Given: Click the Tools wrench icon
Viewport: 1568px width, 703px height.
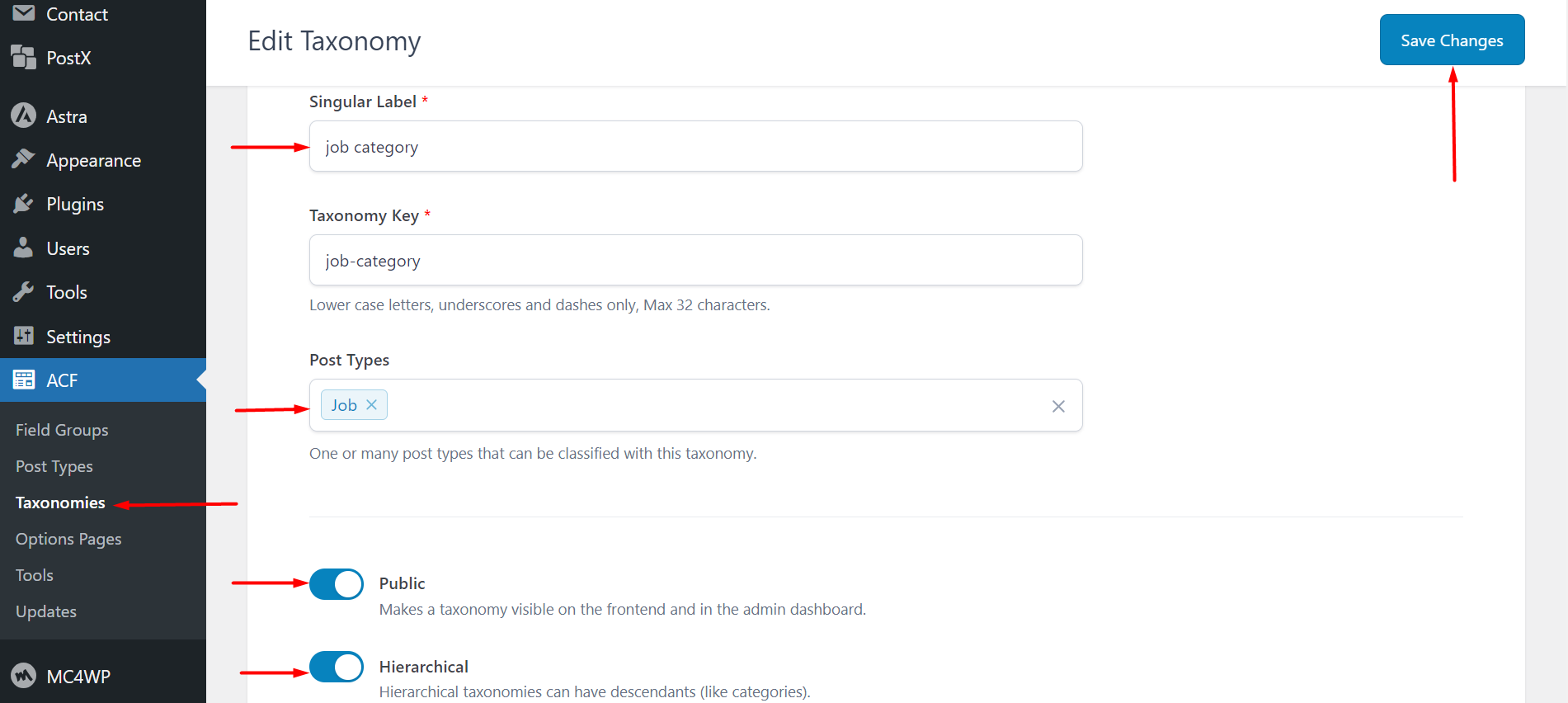Looking at the screenshot, I should (24, 291).
